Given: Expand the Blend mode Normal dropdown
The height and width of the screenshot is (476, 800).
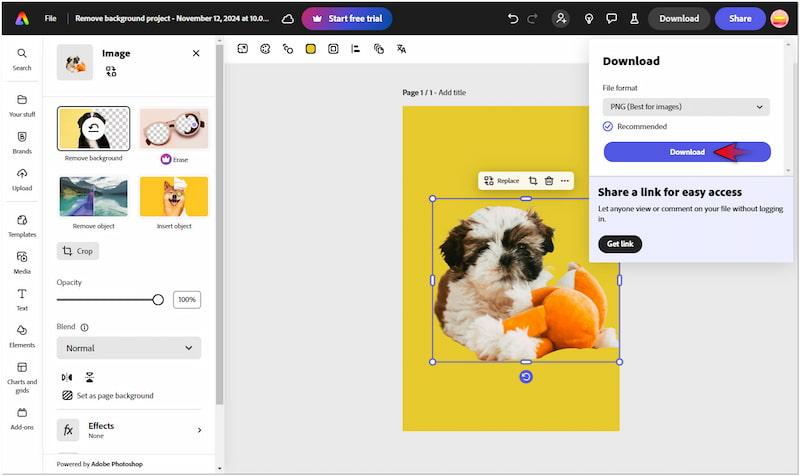Looking at the screenshot, I should coord(129,348).
